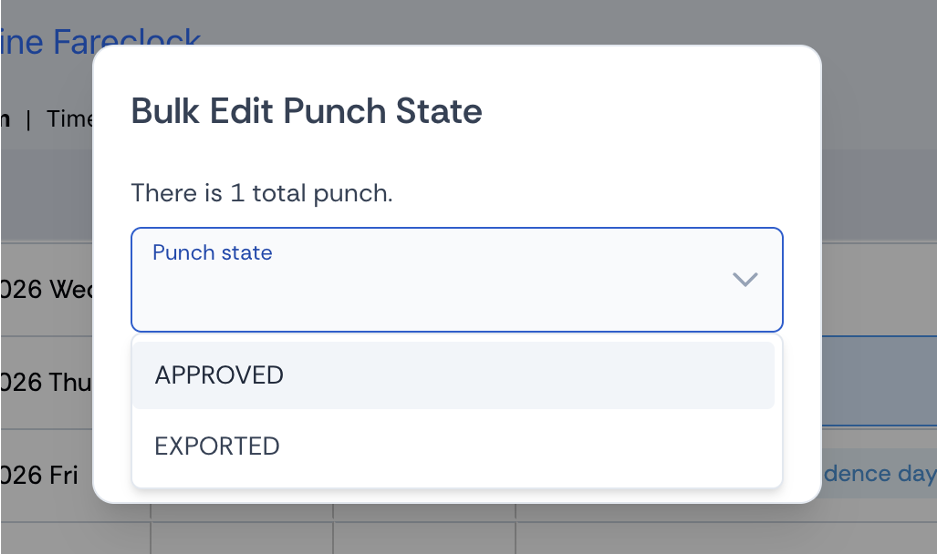Click the grey table header bar right of dialog
The height and width of the screenshot is (554, 938).
click(x=879, y=196)
